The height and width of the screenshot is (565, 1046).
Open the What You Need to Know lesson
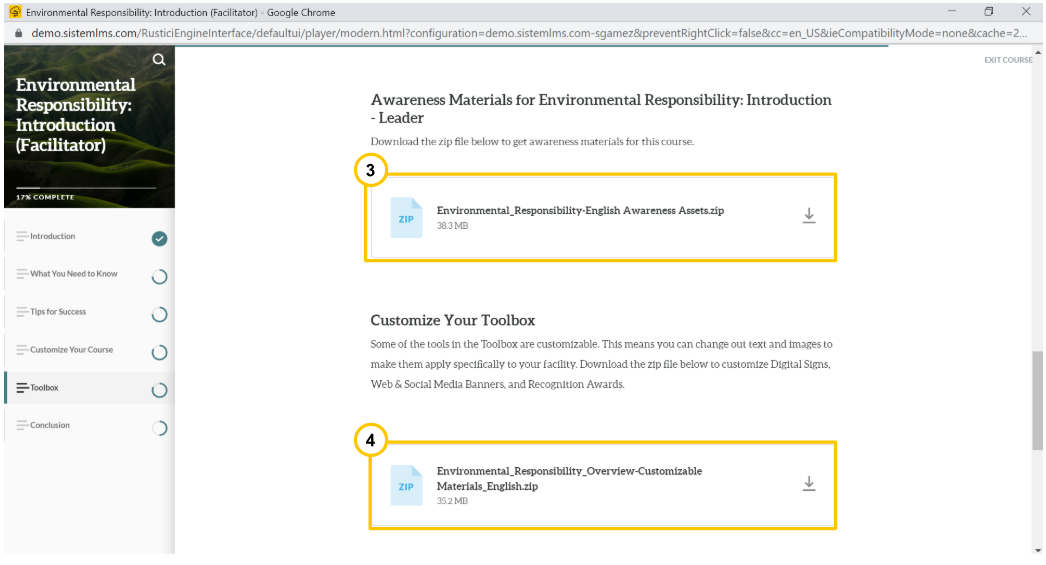tap(73, 274)
